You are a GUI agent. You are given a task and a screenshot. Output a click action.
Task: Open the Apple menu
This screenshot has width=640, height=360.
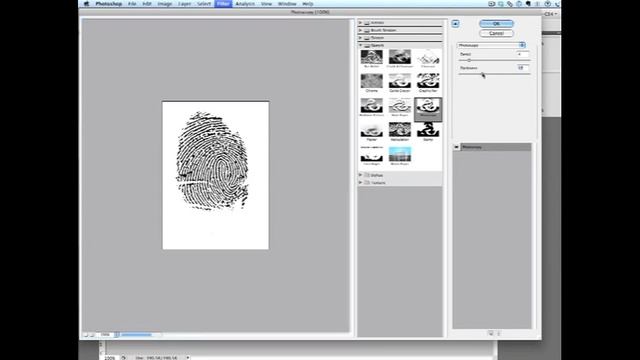(86, 4)
